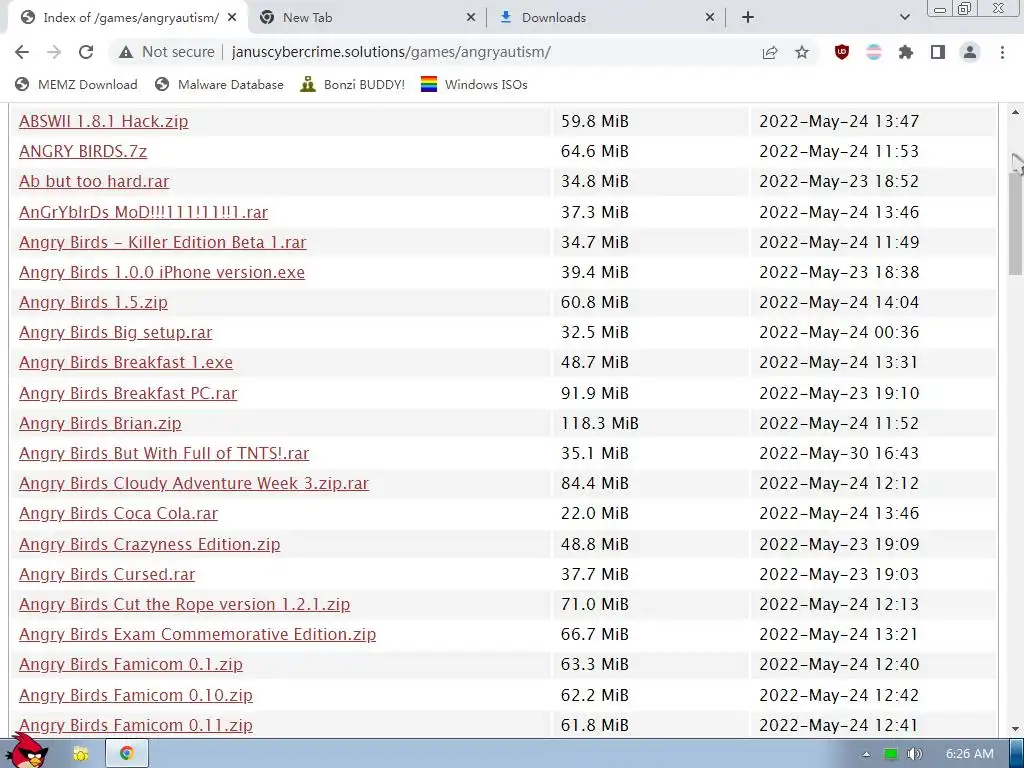Screen dimensions: 1024x768
Task: Share this page icon in address bar
Action: pos(770,52)
